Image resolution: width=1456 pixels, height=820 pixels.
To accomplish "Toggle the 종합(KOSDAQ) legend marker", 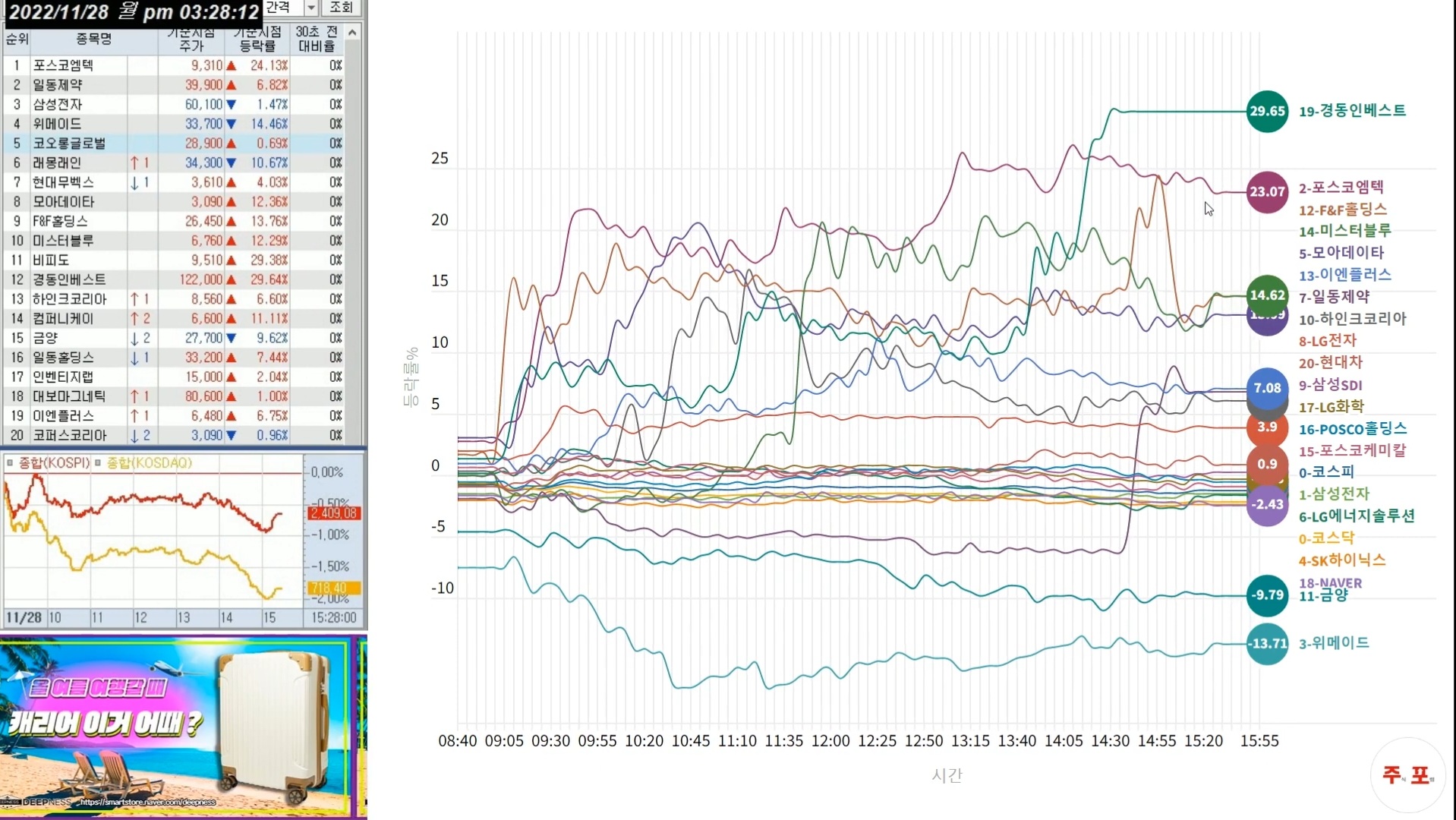I will 99,462.
